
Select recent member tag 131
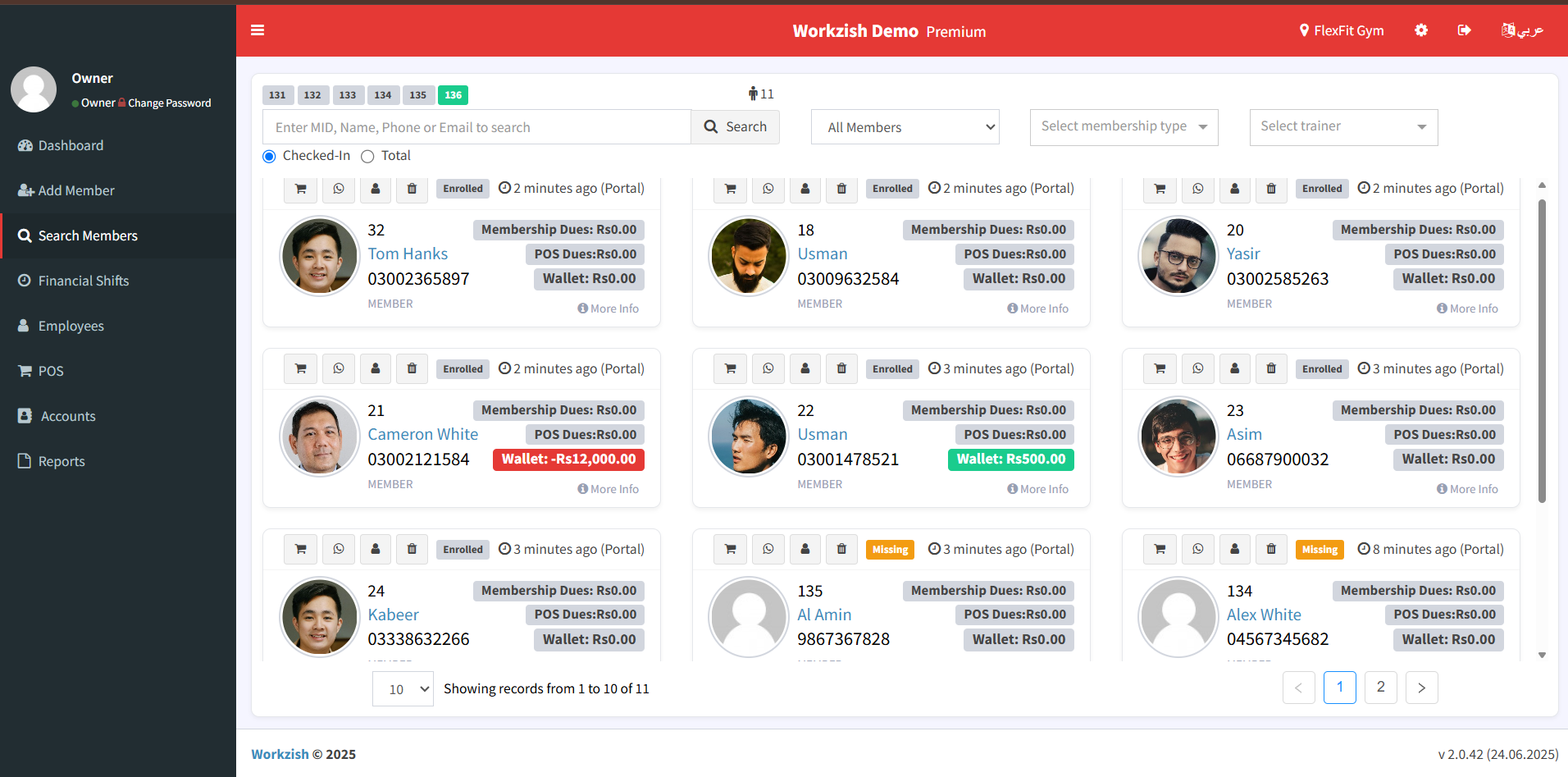[278, 95]
